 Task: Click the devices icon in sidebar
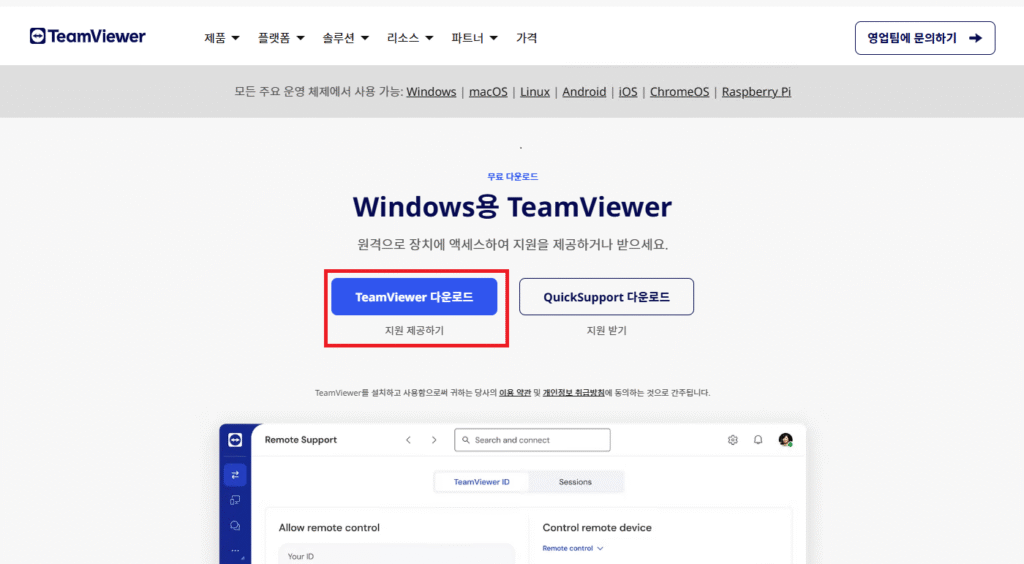pyautogui.click(x=235, y=500)
